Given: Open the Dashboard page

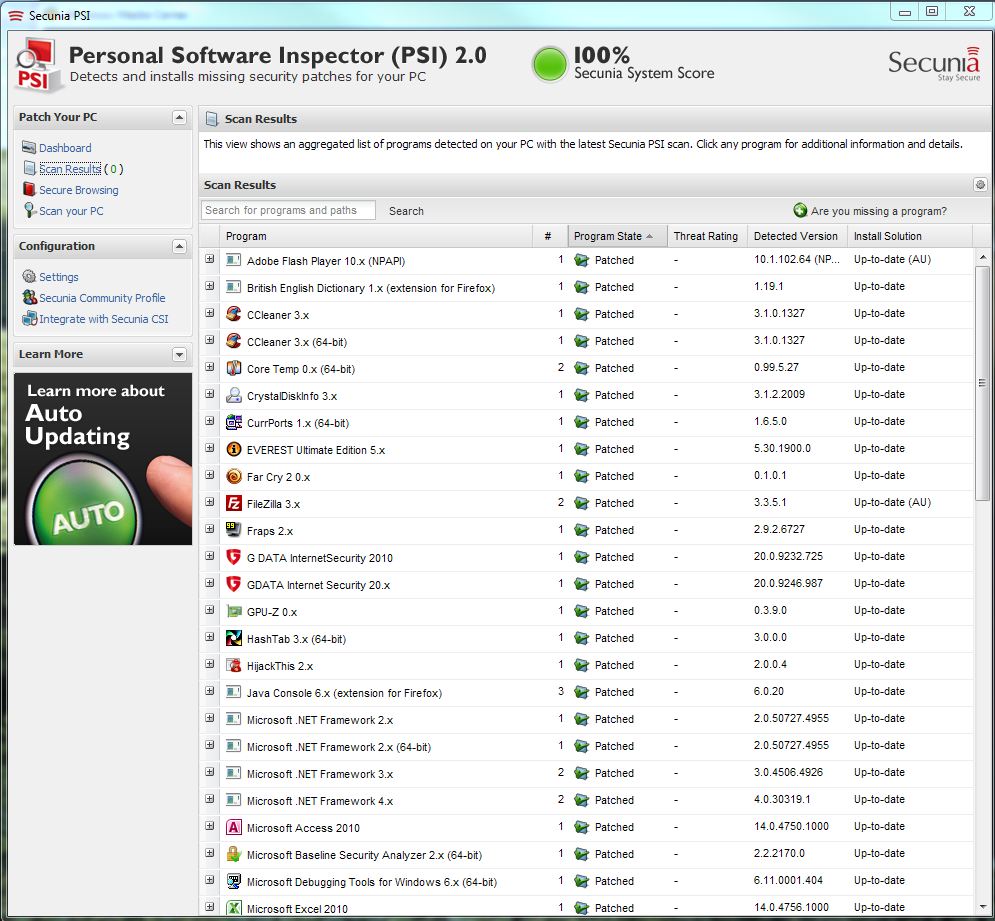Looking at the screenshot, I should pyautogui.click(x=65, y=148).
